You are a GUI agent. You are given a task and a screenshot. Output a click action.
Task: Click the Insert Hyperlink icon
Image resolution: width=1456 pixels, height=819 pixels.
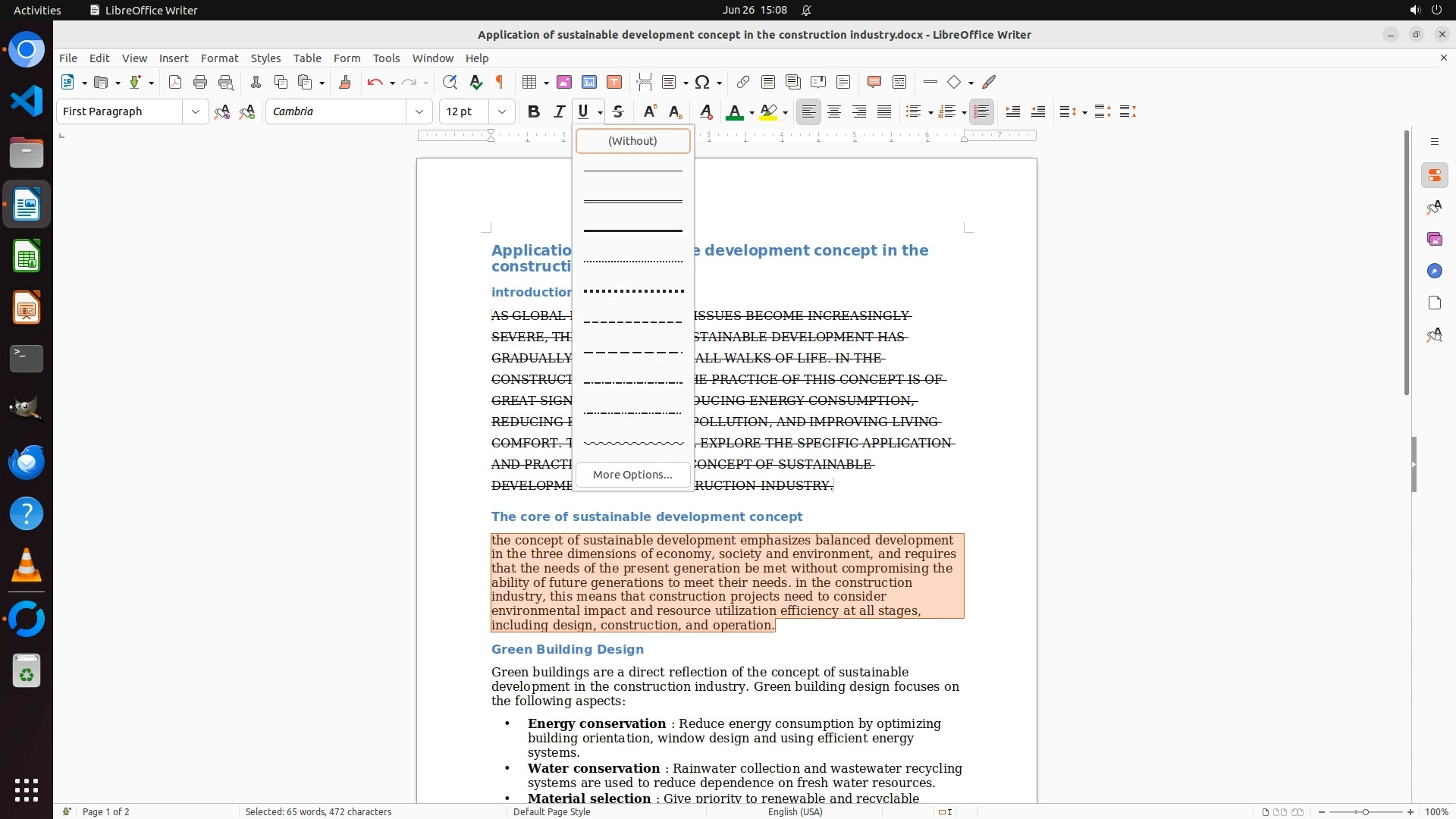743,83
